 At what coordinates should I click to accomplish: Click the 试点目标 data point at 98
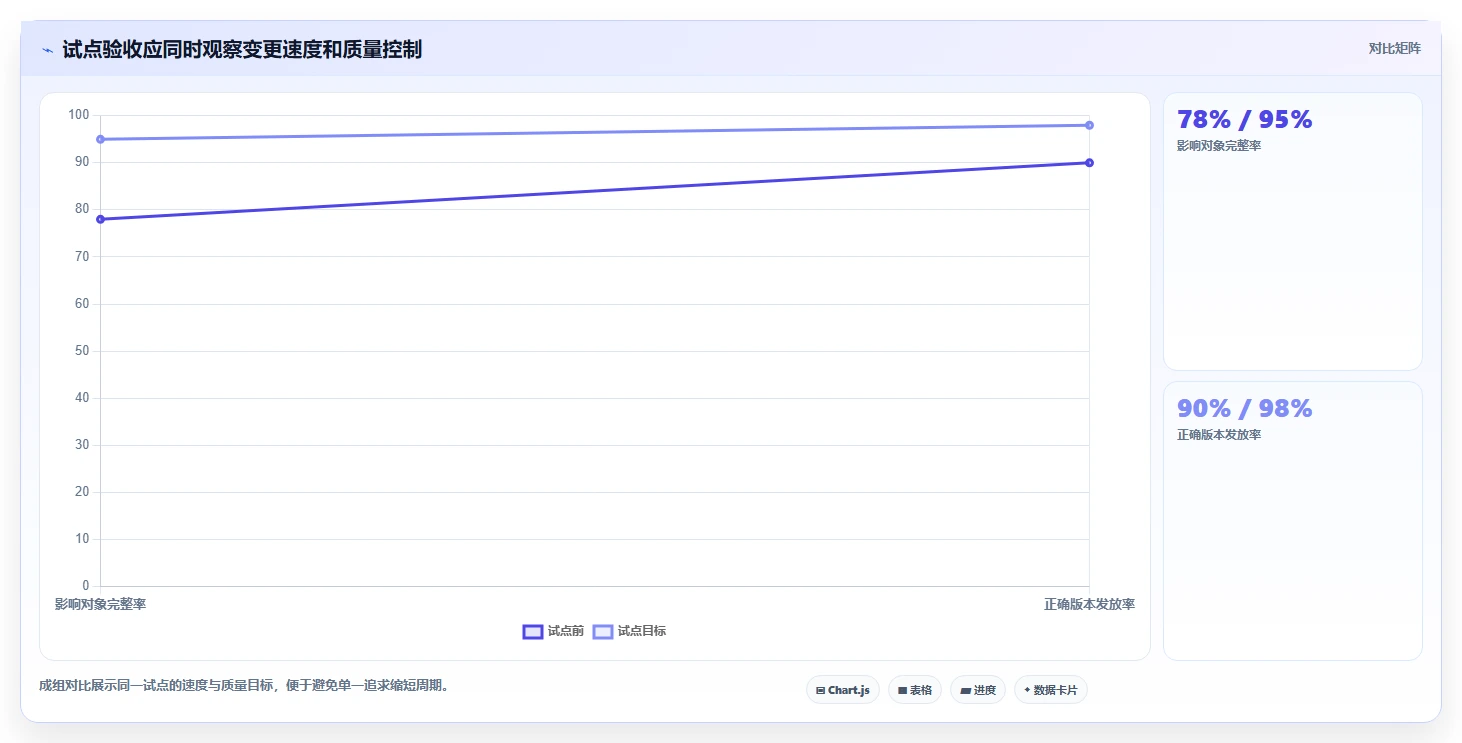[x=1089, y=125]
